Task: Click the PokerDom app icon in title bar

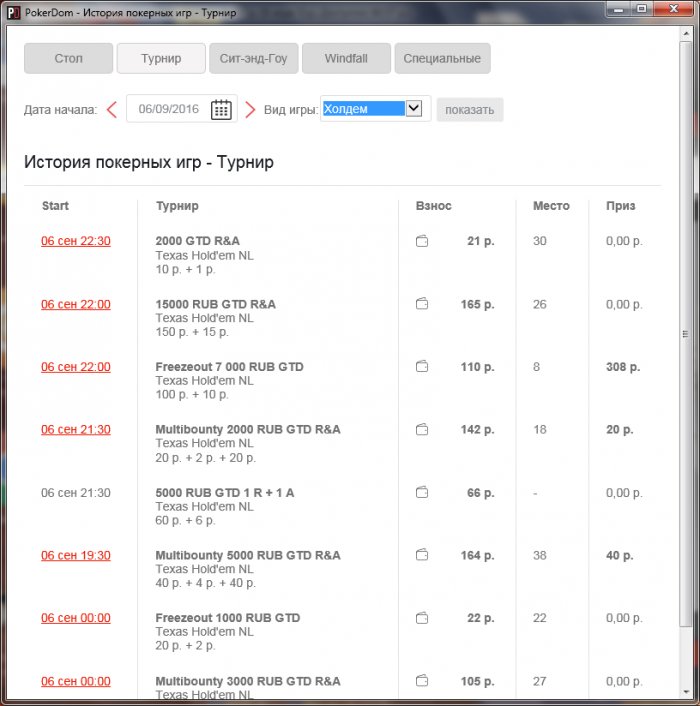Action: [x=14, y=13]
